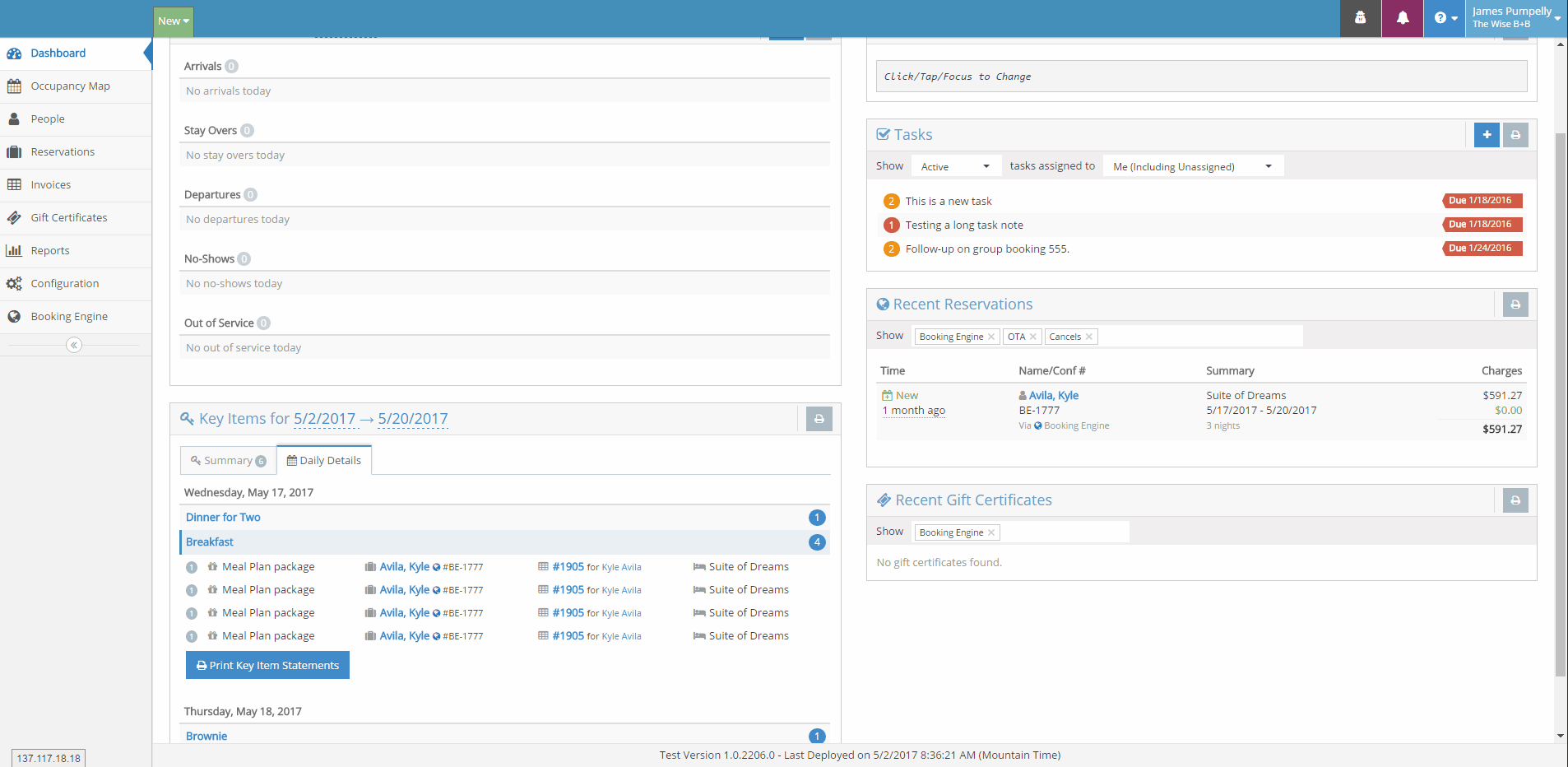Click the 137.117.18.18 IP label
The image size is (1568, 767).
pyautogui.click(x=49, y=758)
